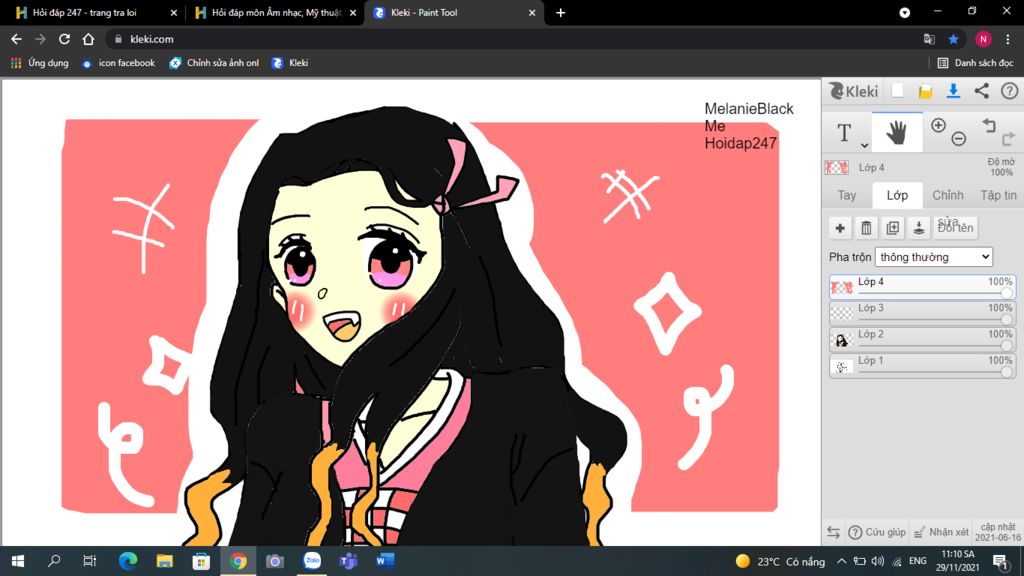1024x576 pixels.
Task: Select the Lớp 3 layer
Action: point(922,313)
